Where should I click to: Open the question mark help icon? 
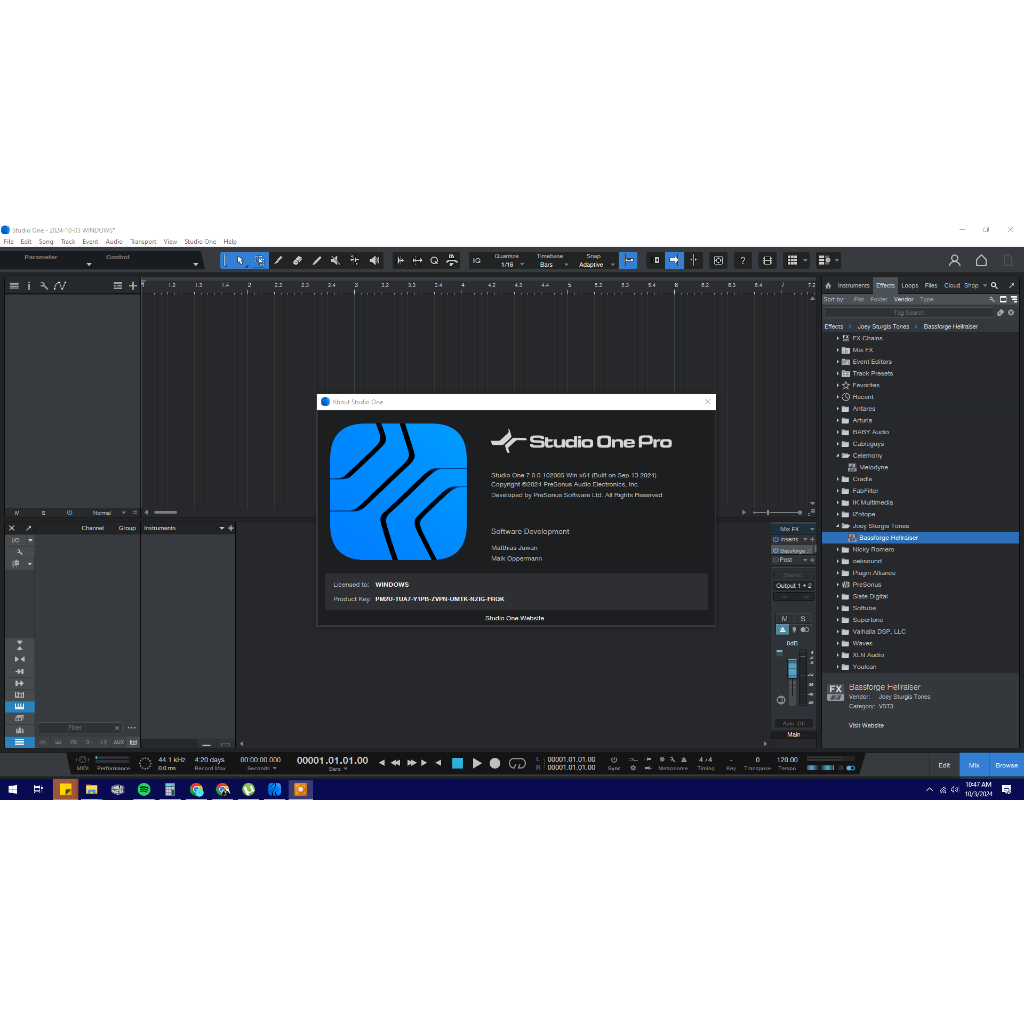pyautogui.click(x=742, y=260)
